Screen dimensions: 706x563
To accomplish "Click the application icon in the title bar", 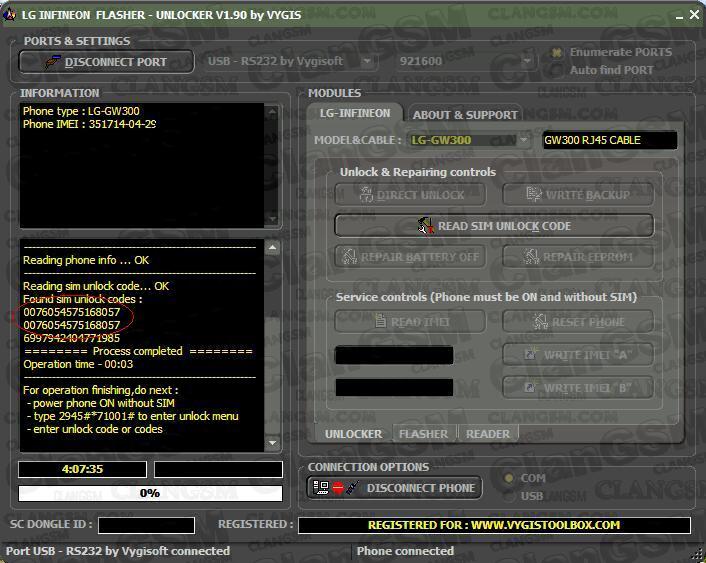I will tap(9, 15).
